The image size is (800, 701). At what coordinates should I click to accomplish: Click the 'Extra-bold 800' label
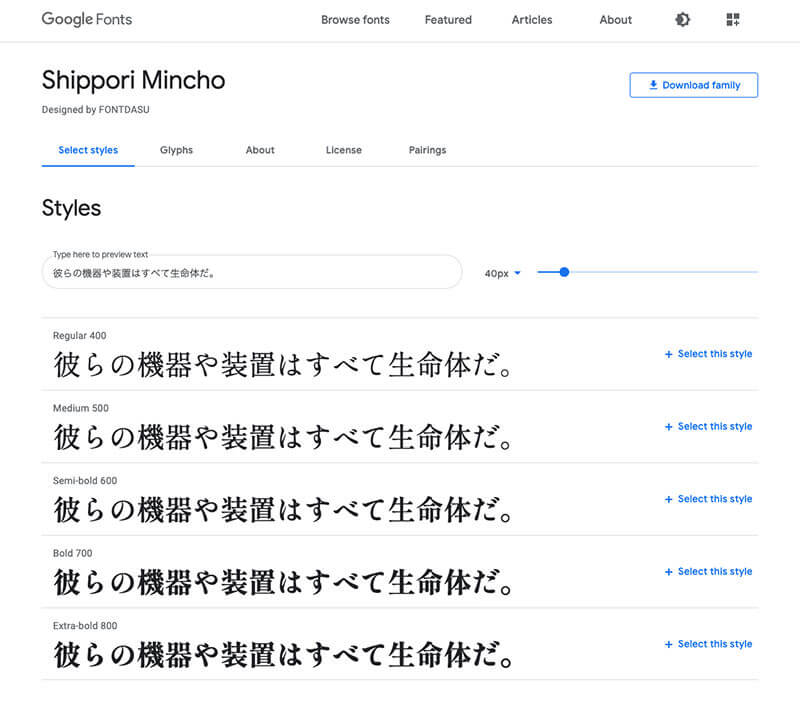click(x=85, y=625)
